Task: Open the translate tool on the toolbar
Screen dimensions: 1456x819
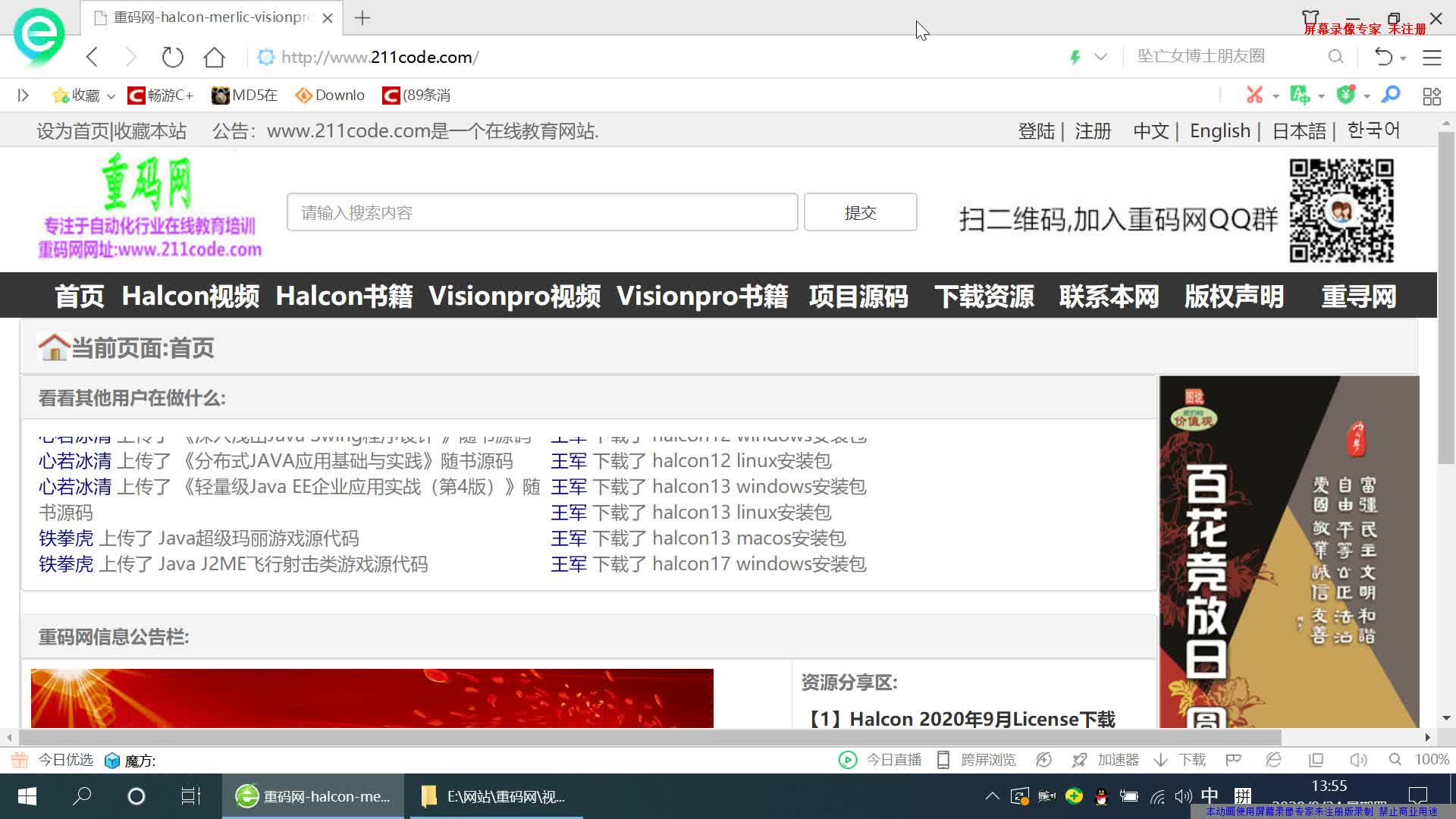Action: pyautogui.click(x=1298, y=95)
